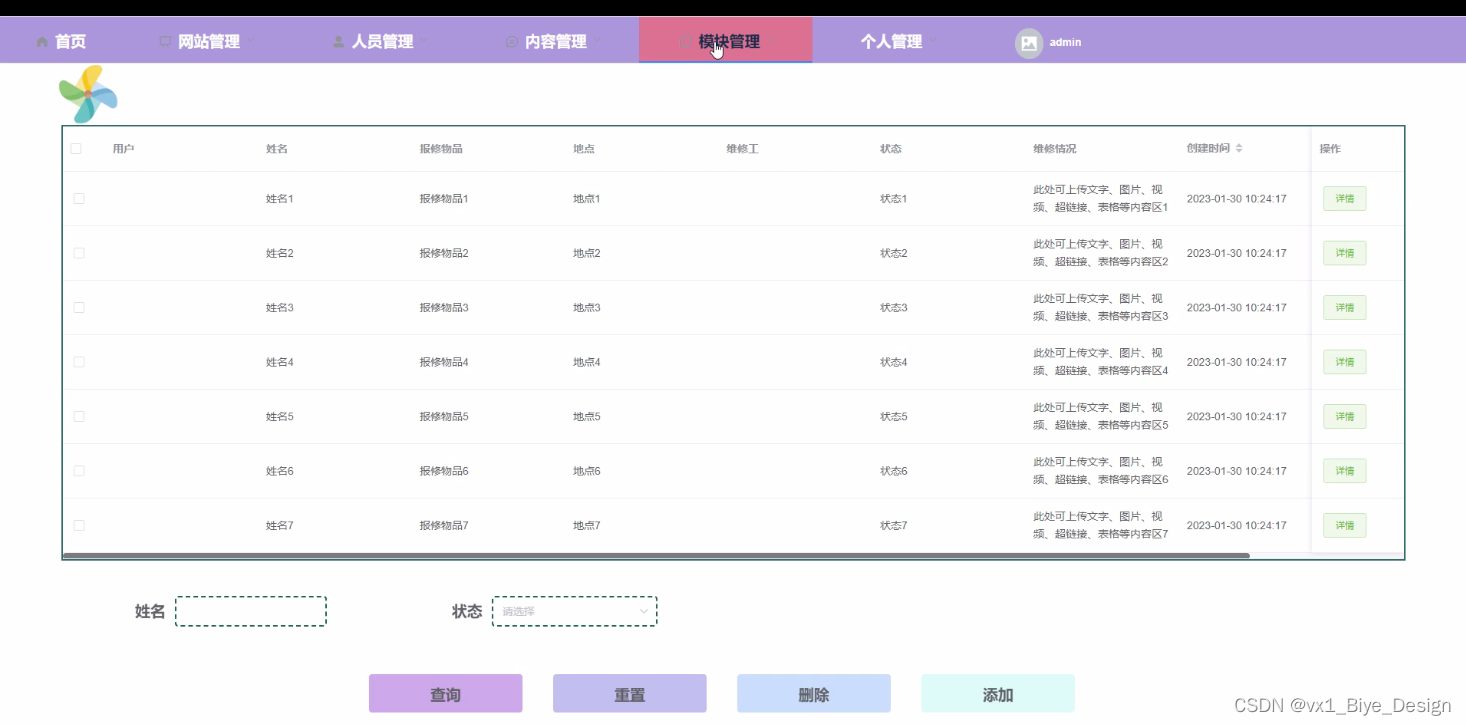Click the 查询 button
1466x725 pixels.
[446, 694]
